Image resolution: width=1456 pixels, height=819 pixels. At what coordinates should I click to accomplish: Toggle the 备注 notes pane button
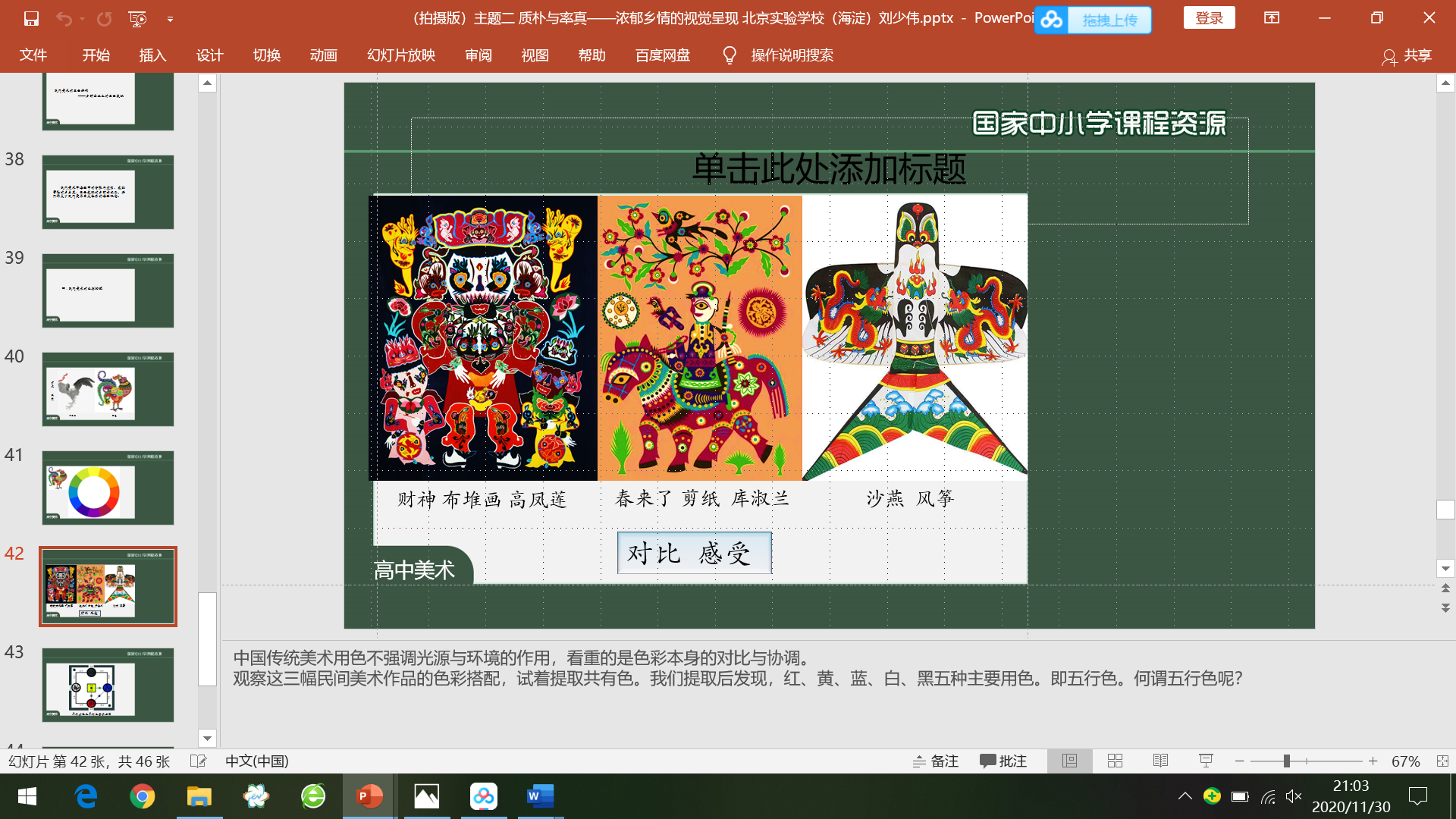(x=936, y=761)
